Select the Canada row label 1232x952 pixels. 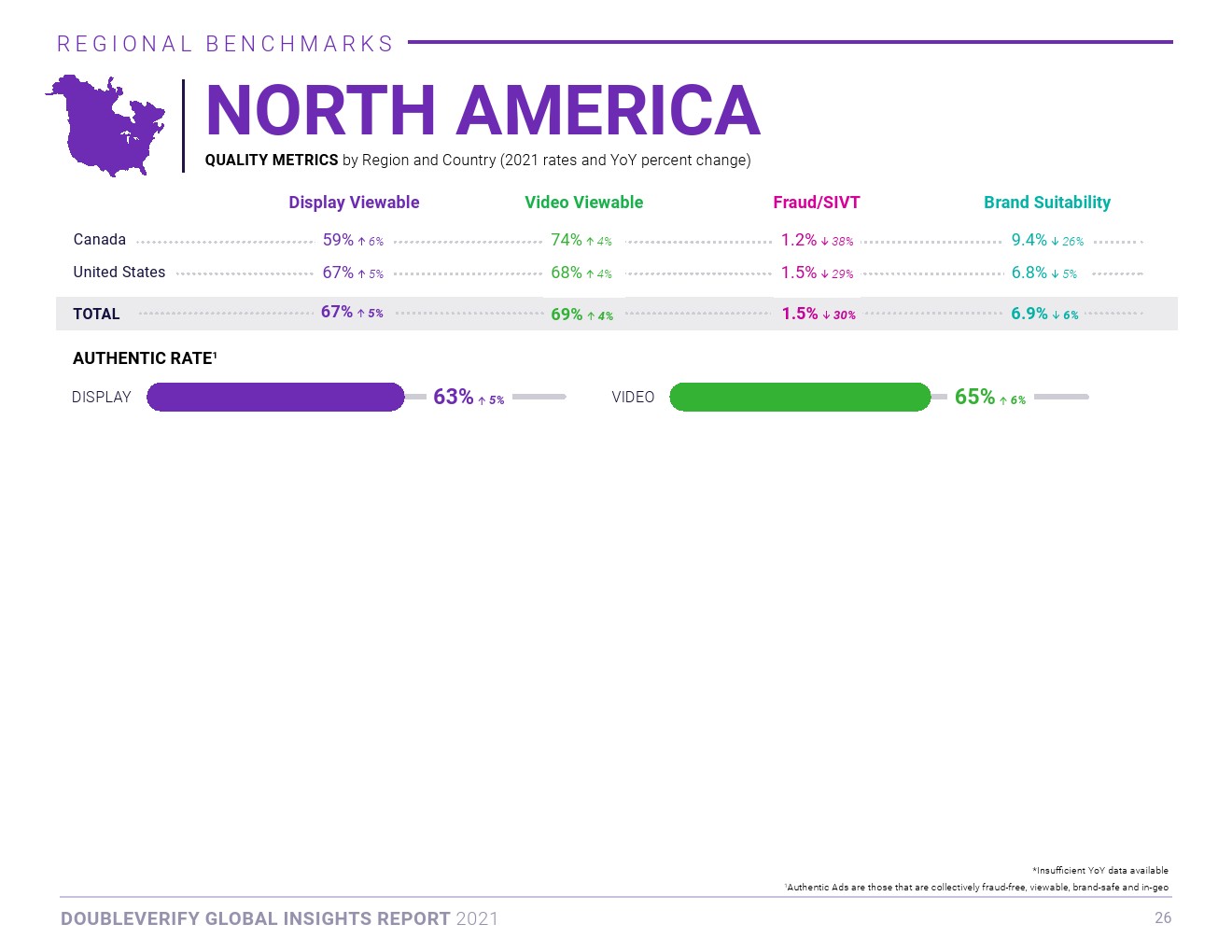pyautogui.click(x=99, y=240)
